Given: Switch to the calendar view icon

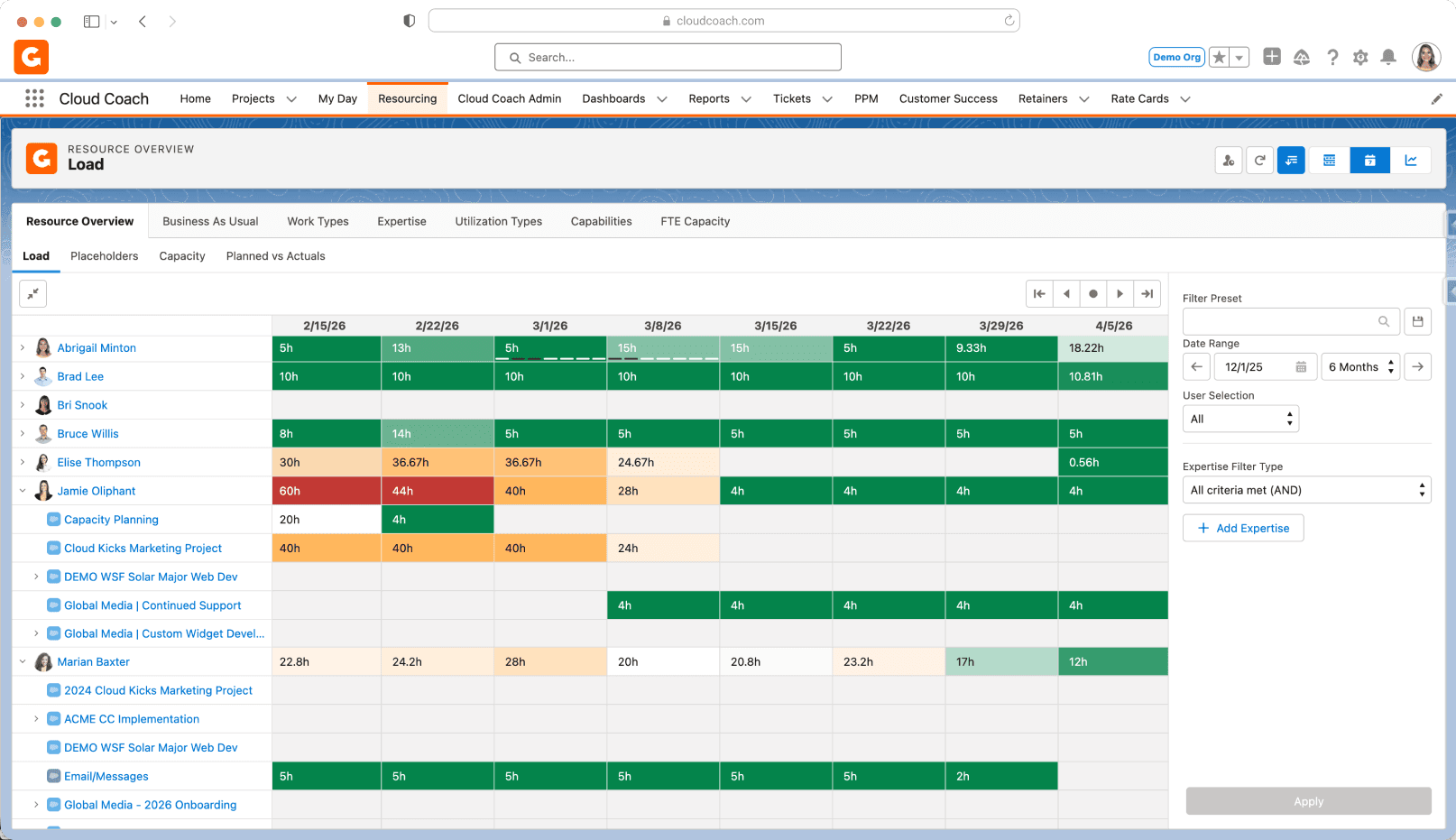Looking at the screenshot, I should (x=1370, y=161).
